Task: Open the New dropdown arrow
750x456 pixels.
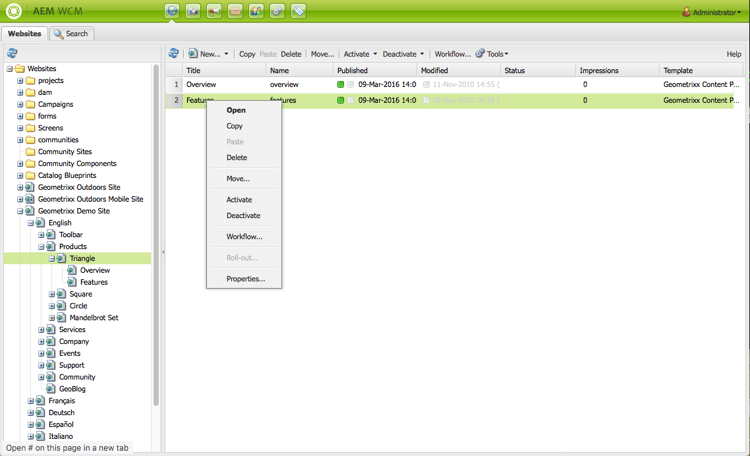Action: point(226,54)
